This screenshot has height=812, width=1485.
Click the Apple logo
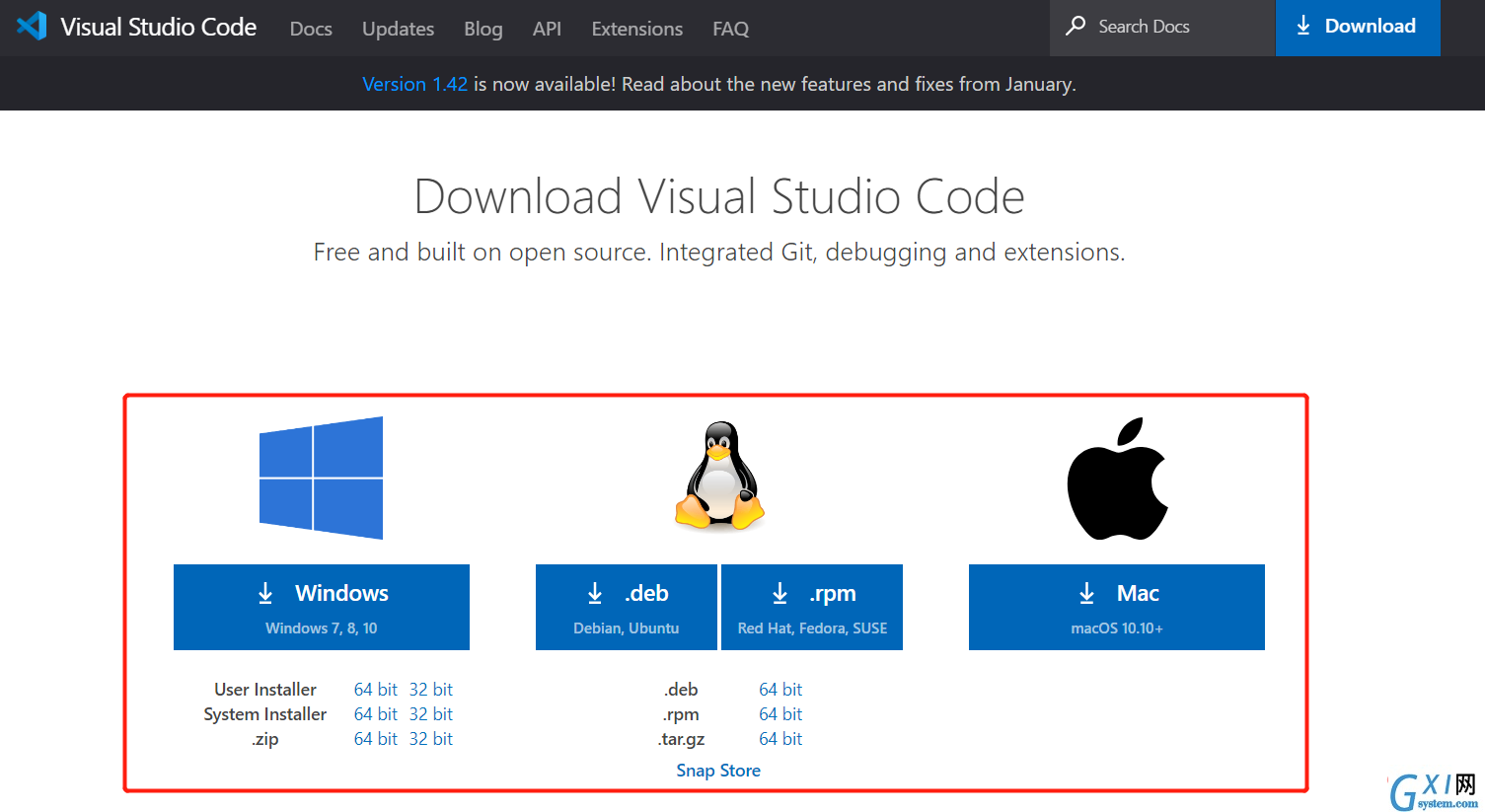(1117, 479)
